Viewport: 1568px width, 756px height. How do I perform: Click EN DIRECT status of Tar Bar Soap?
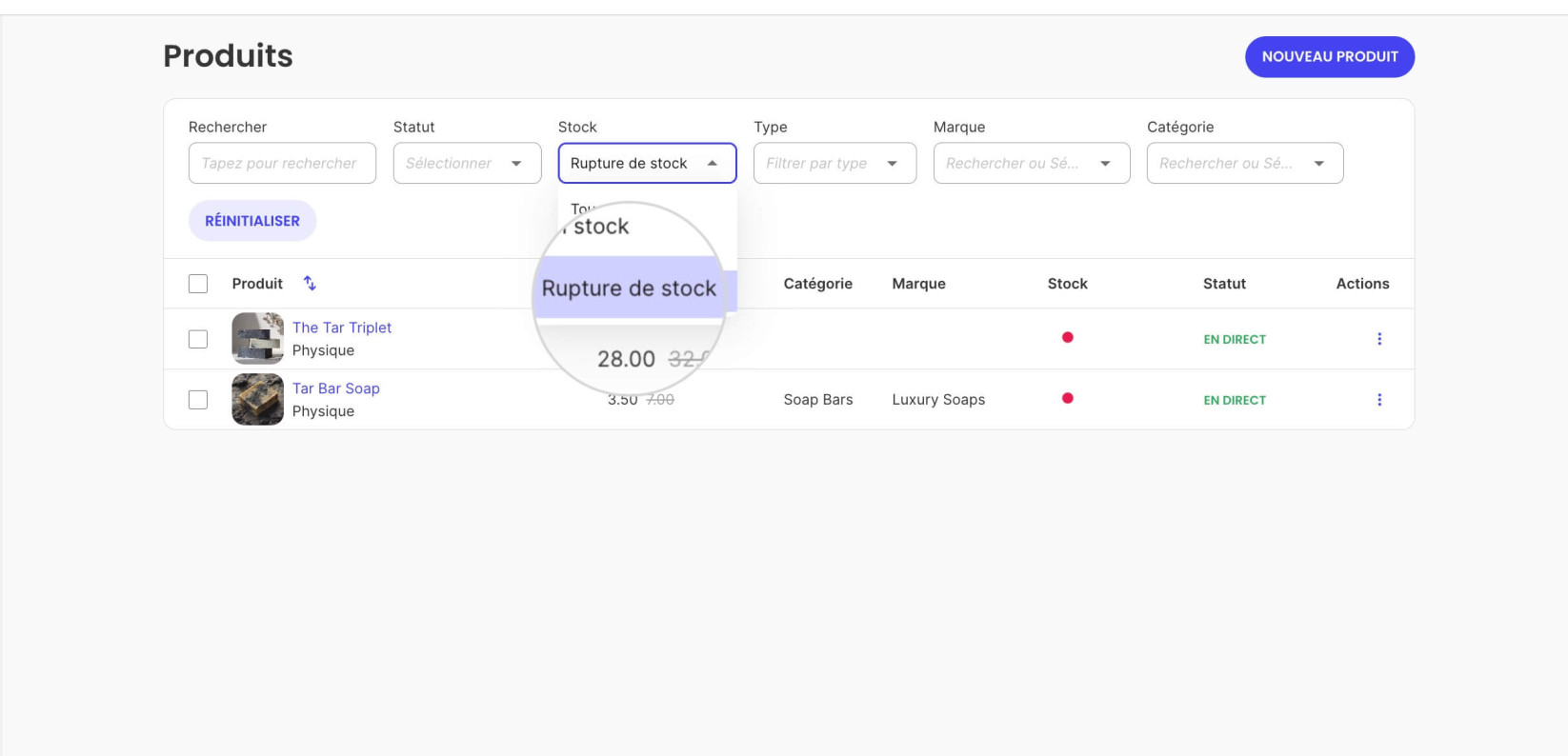[x=1235, y=400]
